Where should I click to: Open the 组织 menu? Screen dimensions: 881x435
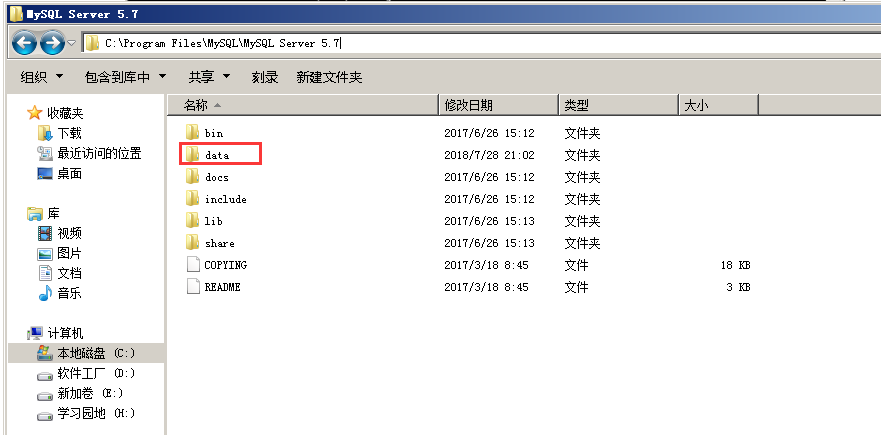click(42, 77)
